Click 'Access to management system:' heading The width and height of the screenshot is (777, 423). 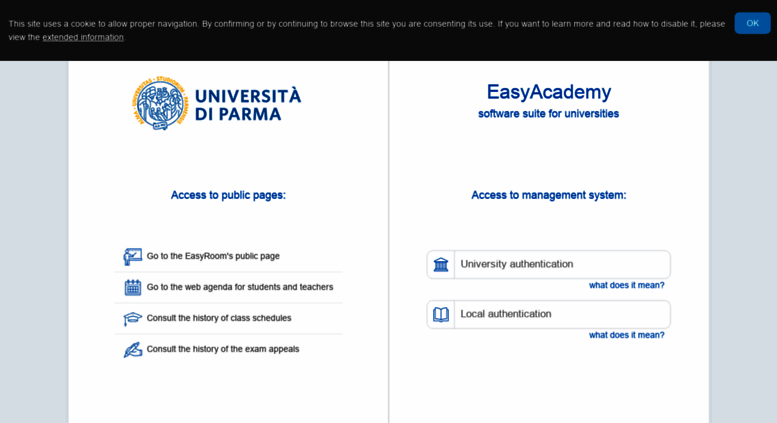[x=549, y=195]
